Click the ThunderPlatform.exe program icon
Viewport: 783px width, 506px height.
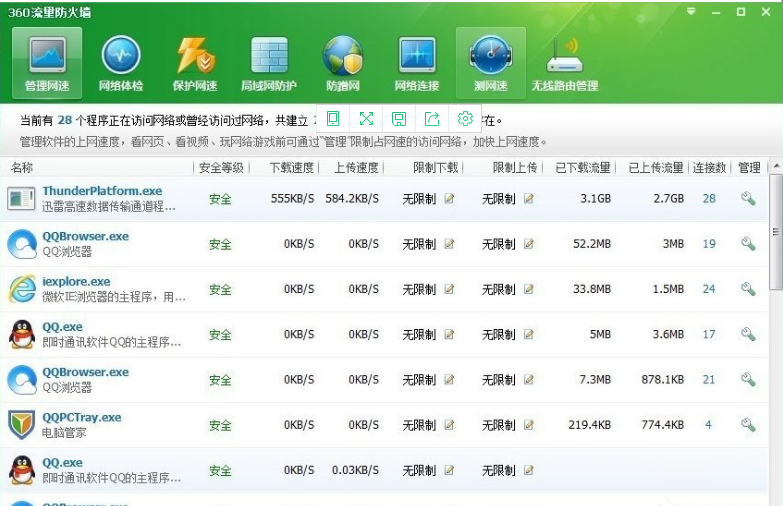point(21,199)
